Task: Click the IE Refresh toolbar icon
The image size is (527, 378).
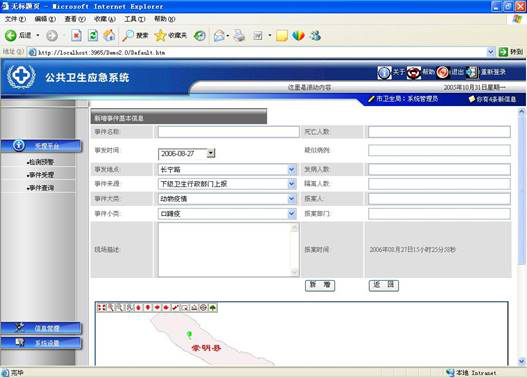Action: point(93,35)
